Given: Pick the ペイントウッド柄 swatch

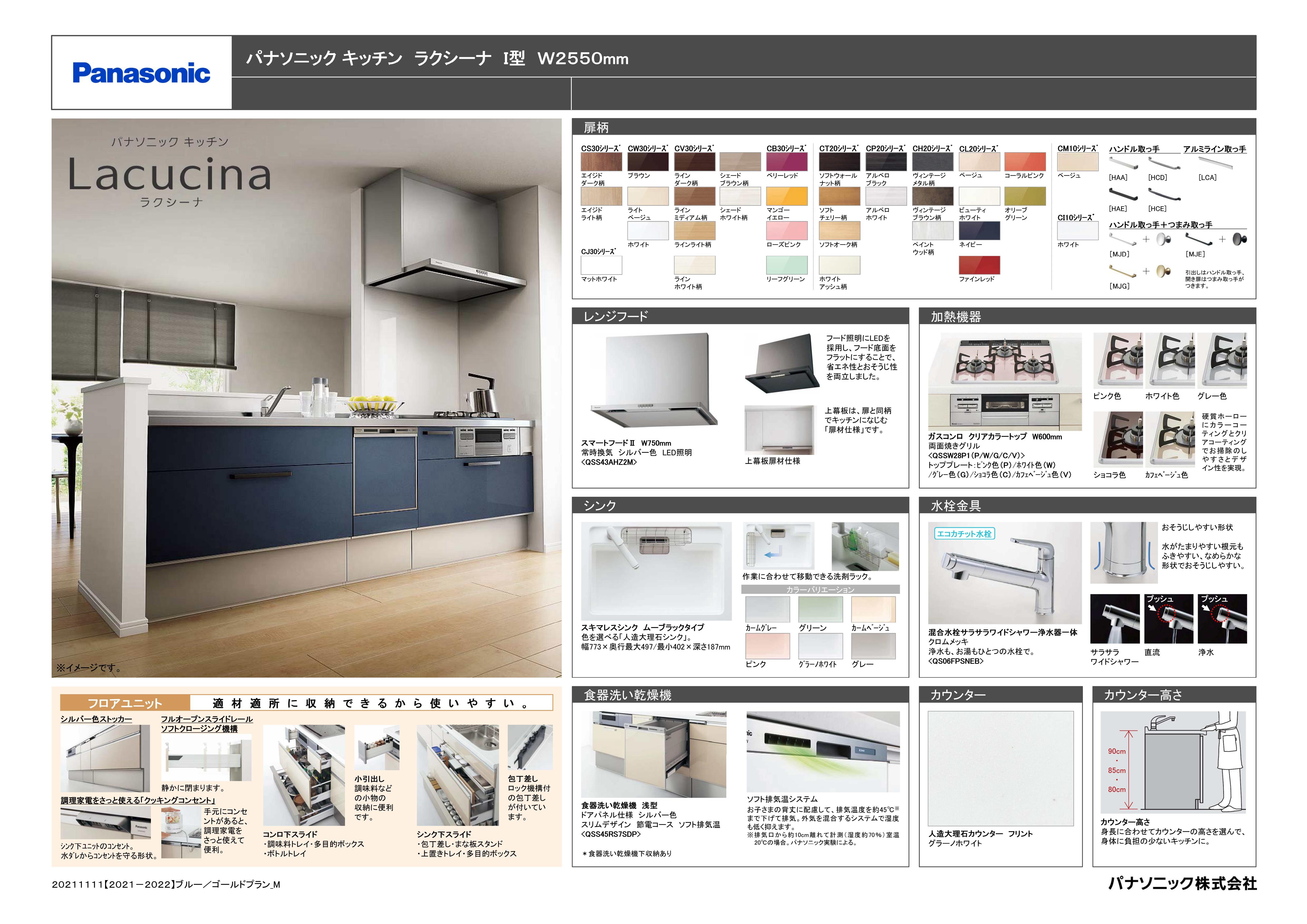Looking at the screenshot, I should [x=933, y=230].
